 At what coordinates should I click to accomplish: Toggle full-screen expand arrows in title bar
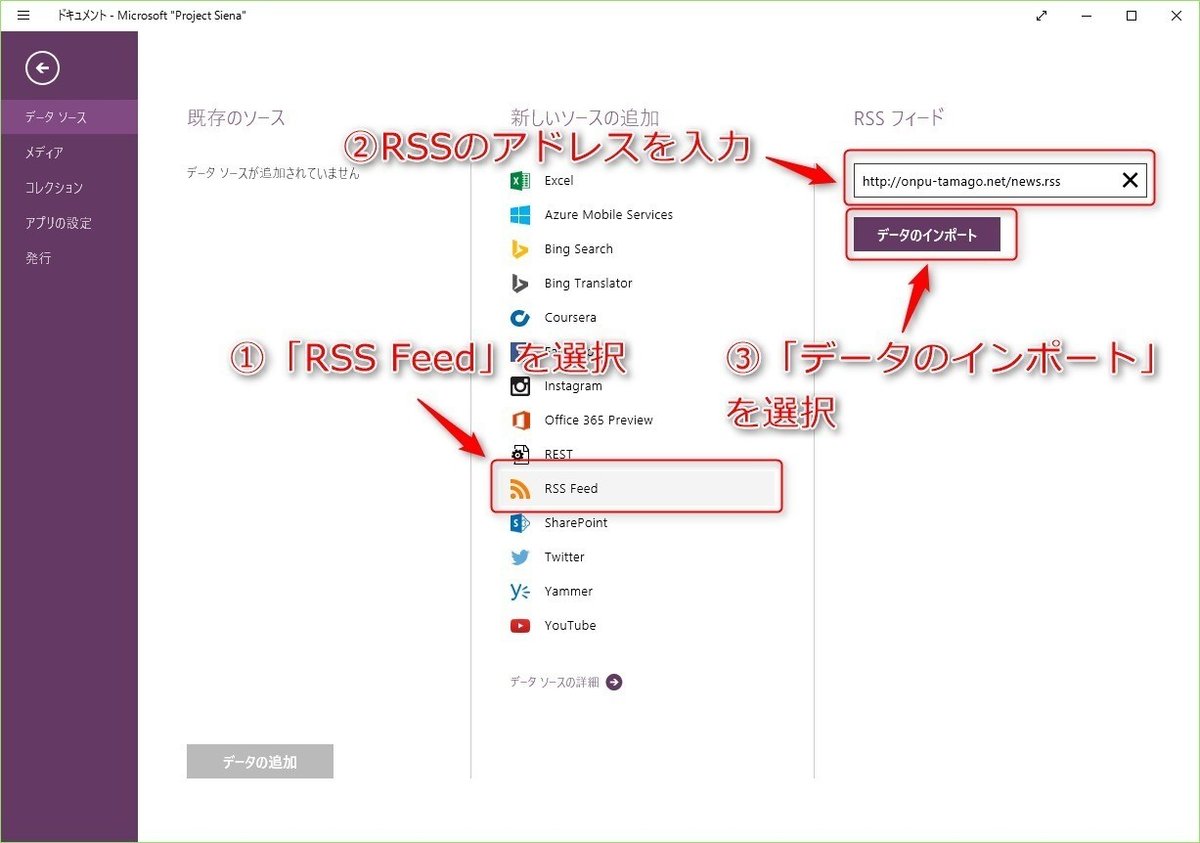1042,15
